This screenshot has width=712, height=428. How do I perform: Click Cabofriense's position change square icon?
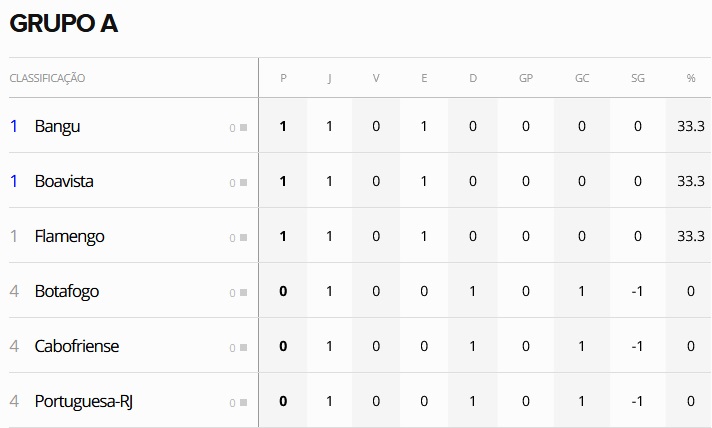coord(242,348)
